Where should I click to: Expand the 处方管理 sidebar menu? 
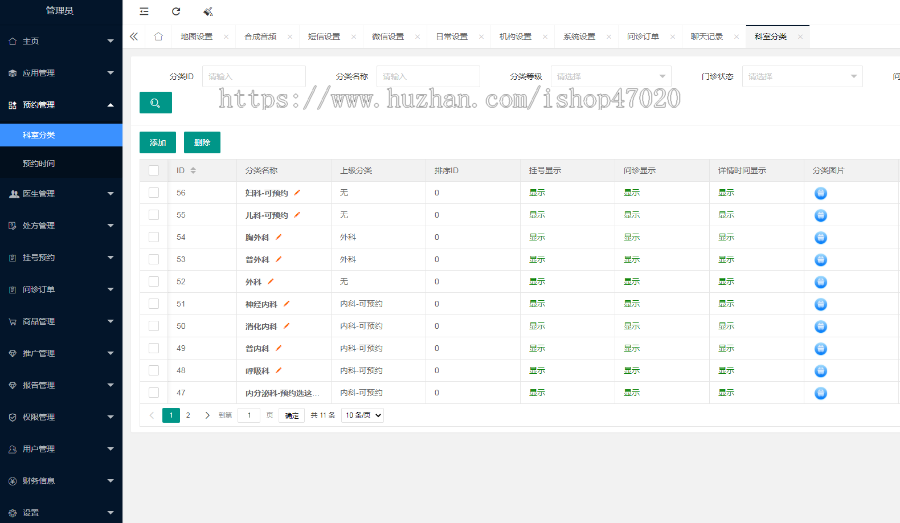61,226
